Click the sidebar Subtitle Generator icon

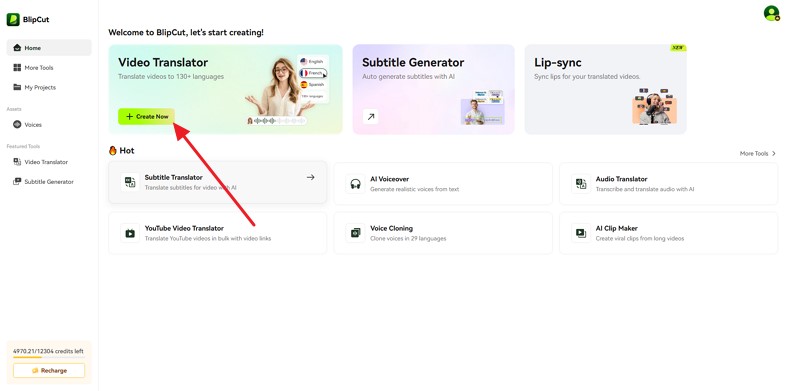point(17,181)
